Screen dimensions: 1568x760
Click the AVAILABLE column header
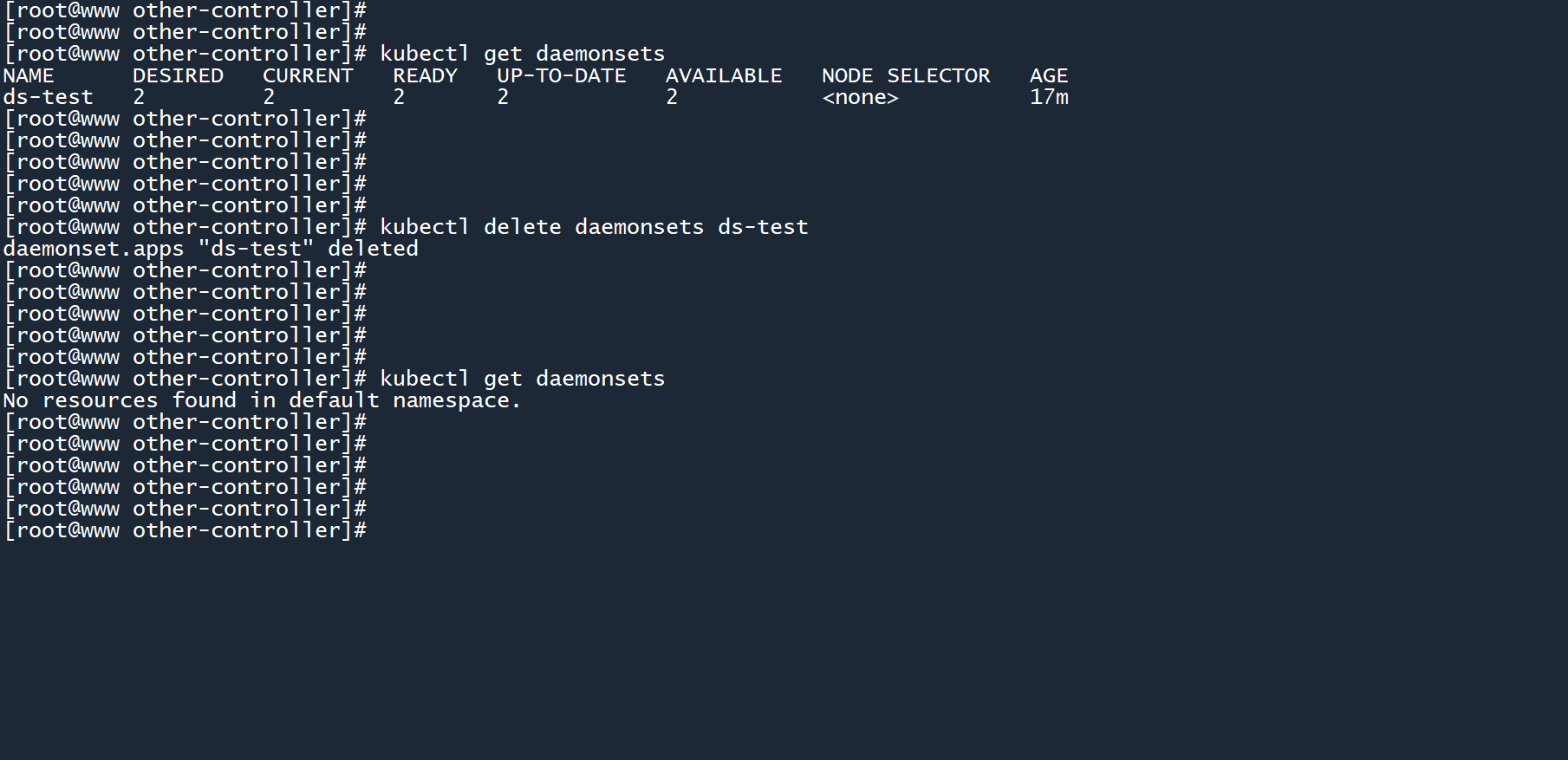tap(724, 76)
